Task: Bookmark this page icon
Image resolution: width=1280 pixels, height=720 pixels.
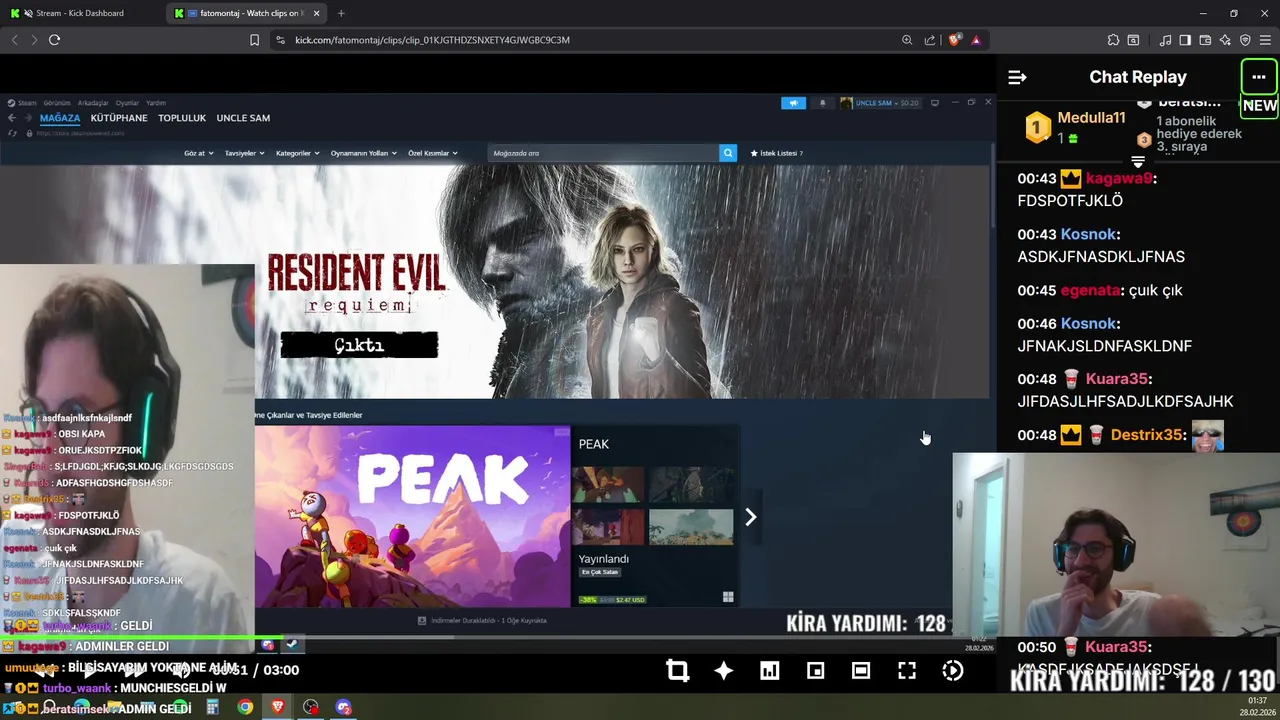Action: (254, 40)
